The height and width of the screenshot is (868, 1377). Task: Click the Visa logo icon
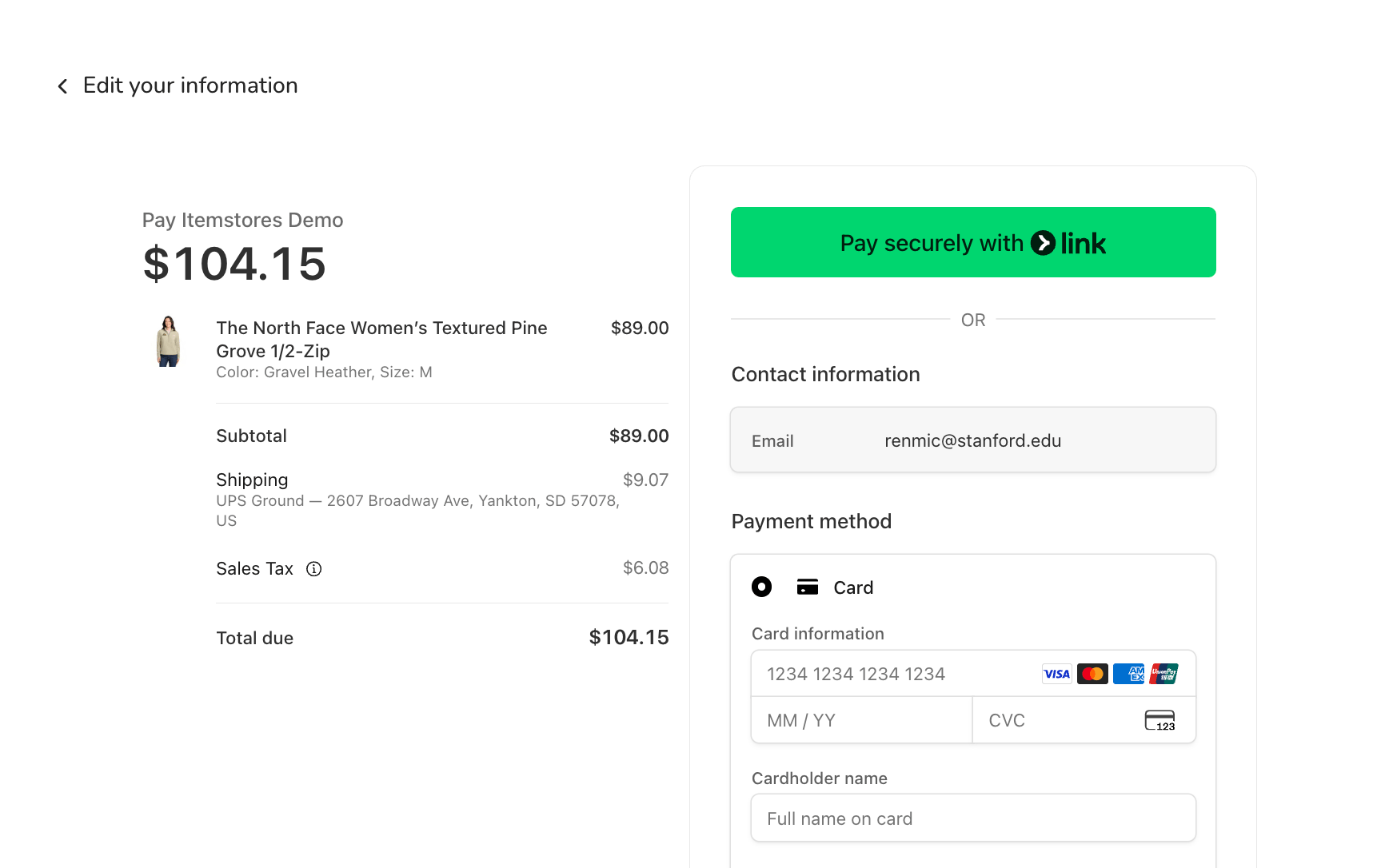point(1057,674)
